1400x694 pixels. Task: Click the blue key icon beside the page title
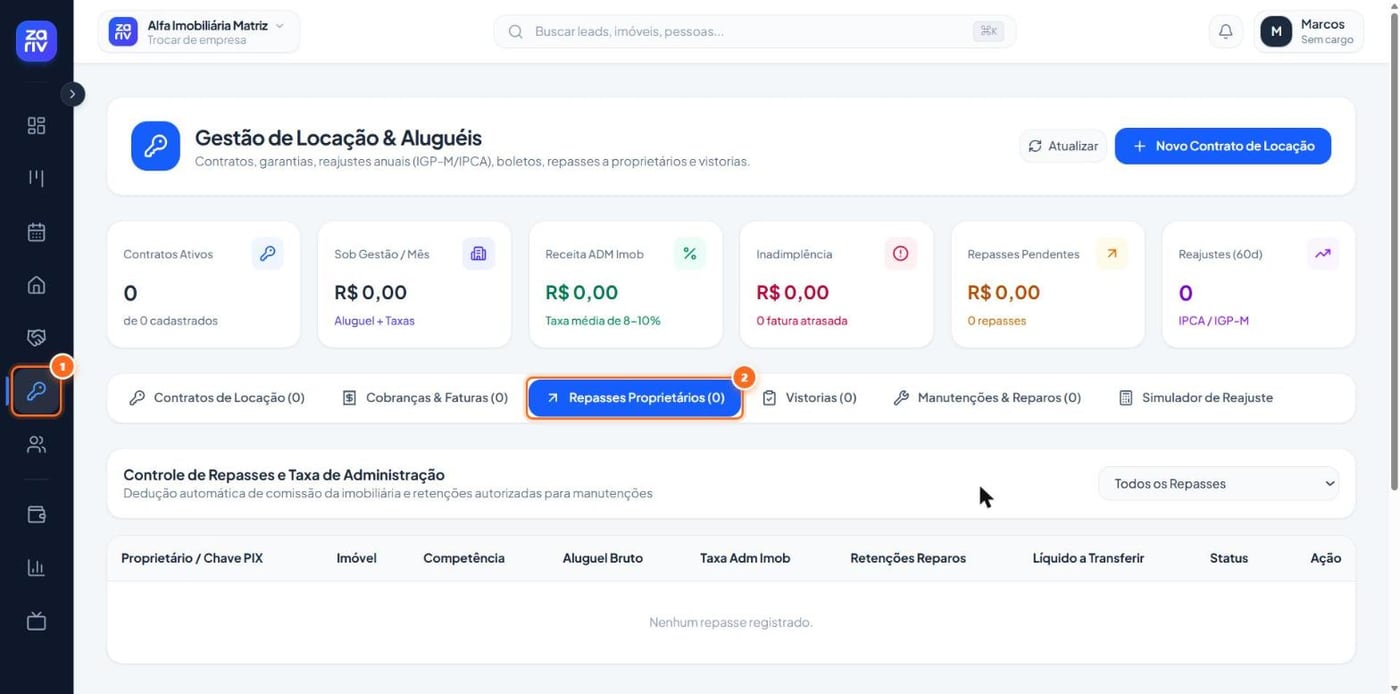(x=155, y=146)
